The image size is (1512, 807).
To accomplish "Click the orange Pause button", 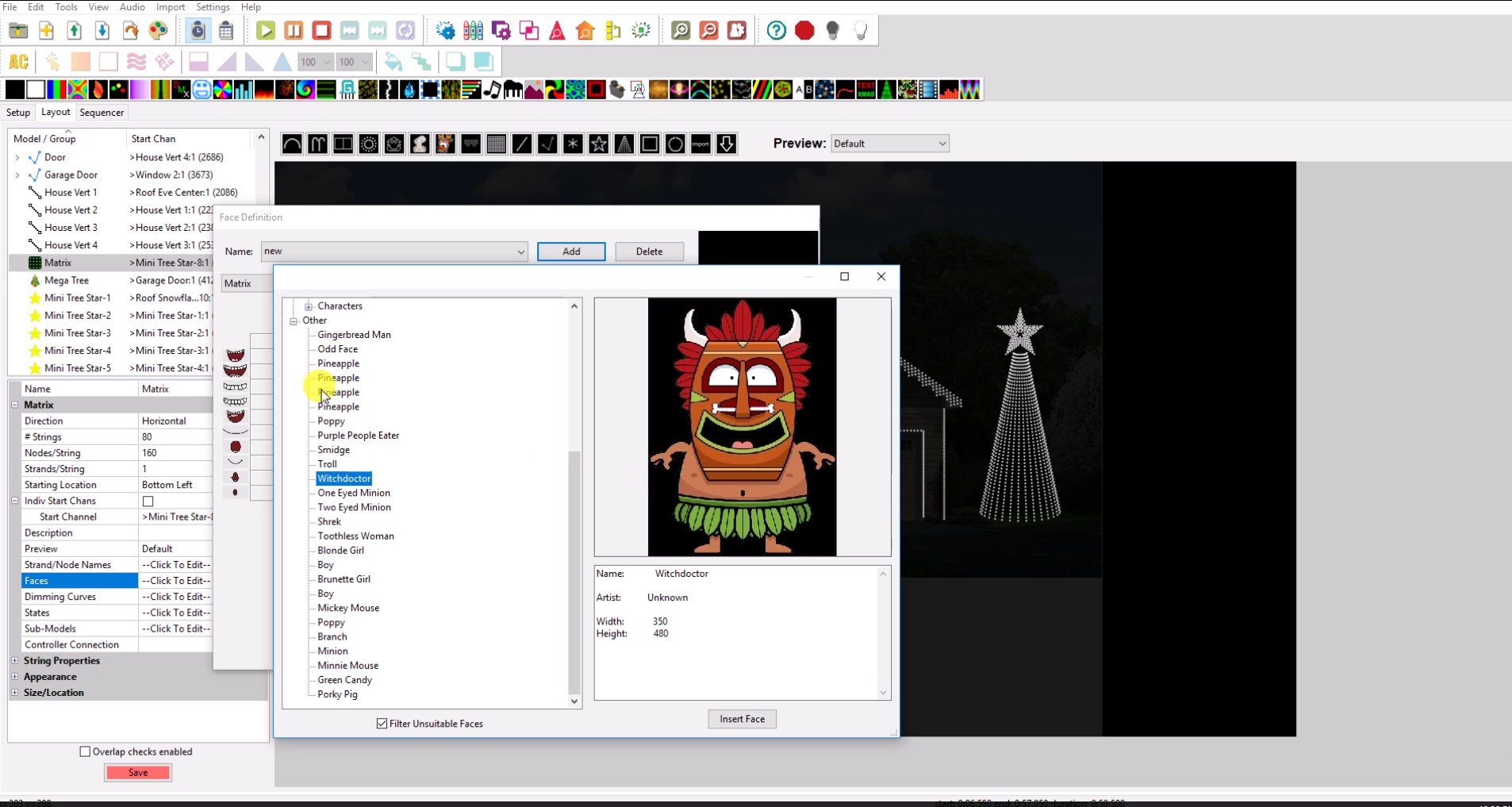I will click(x=294, y=31).
